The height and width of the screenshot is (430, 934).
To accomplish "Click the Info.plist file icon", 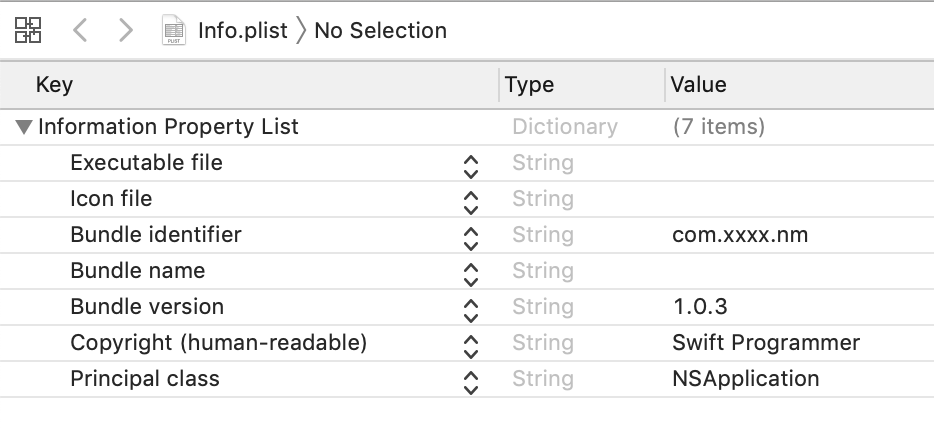I will pos(175,30).
